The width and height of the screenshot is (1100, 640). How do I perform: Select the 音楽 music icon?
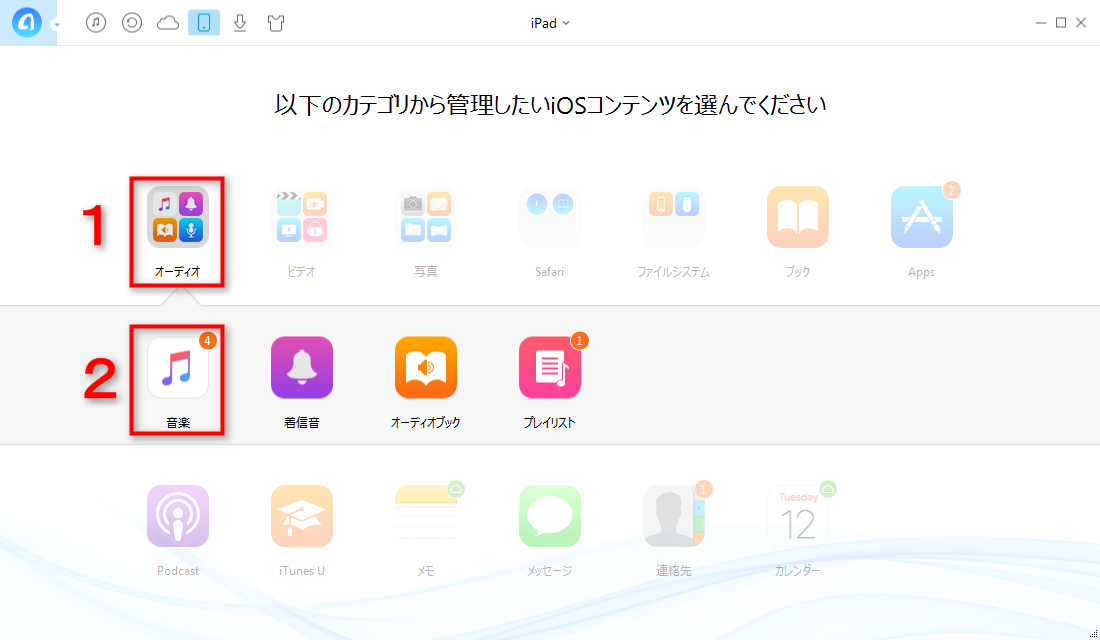point(177,368)
